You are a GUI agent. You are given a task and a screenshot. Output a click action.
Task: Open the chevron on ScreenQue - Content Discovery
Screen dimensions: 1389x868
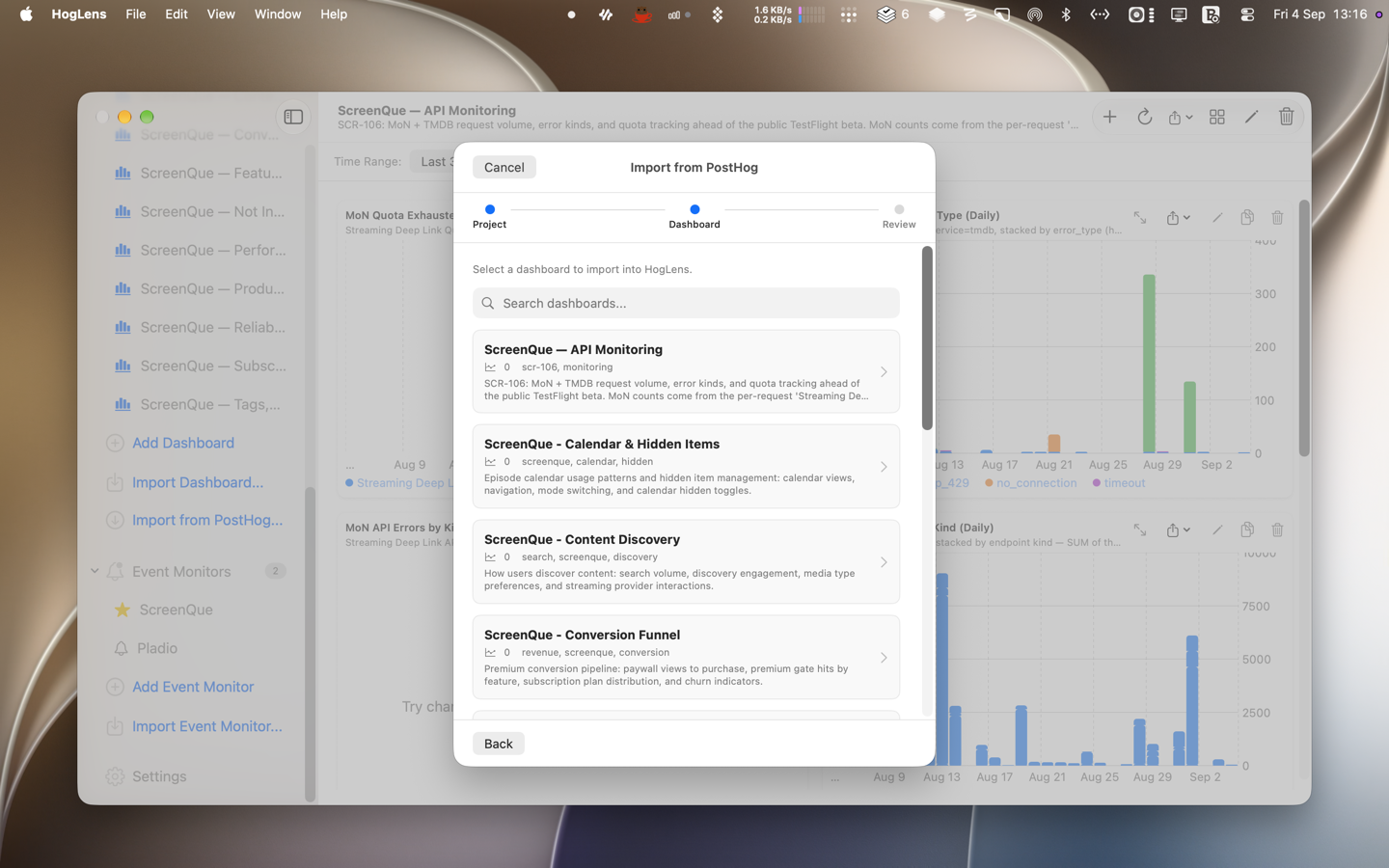click(x=884, y=562)
